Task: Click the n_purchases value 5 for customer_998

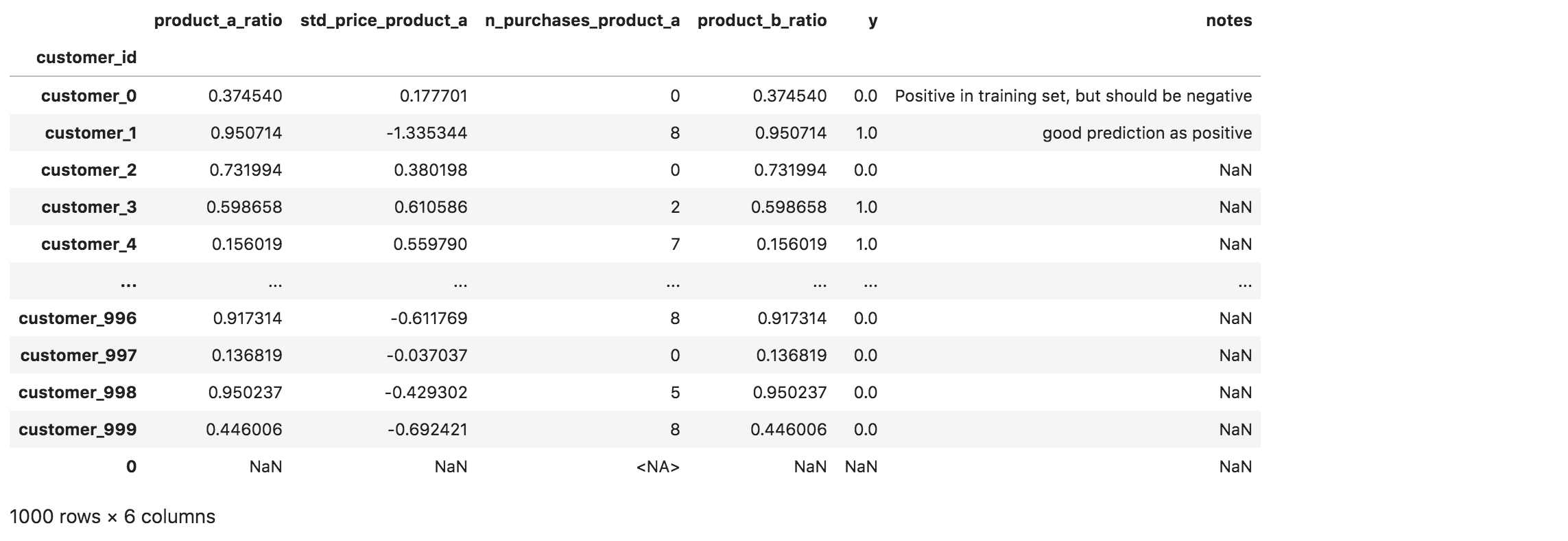Action: click(675, 393)
